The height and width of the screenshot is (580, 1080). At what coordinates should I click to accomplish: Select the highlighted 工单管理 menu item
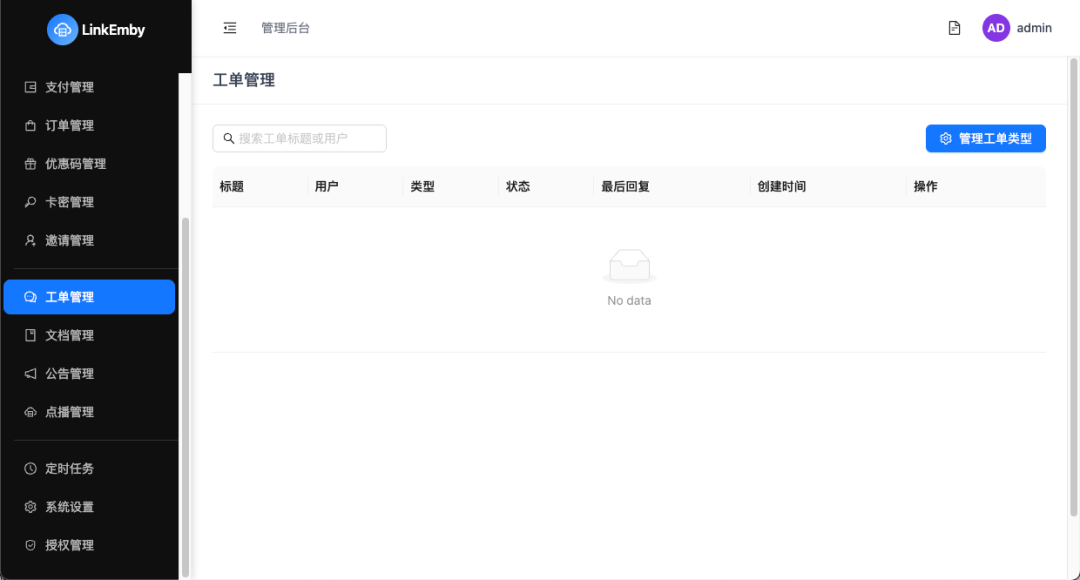[70, 296]
